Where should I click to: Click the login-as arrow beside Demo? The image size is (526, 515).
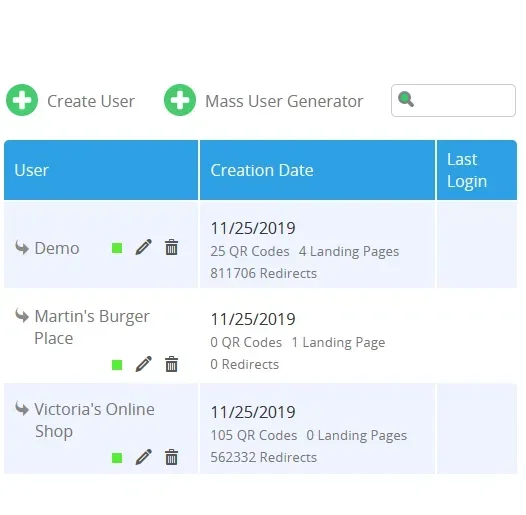pos(22,248)
